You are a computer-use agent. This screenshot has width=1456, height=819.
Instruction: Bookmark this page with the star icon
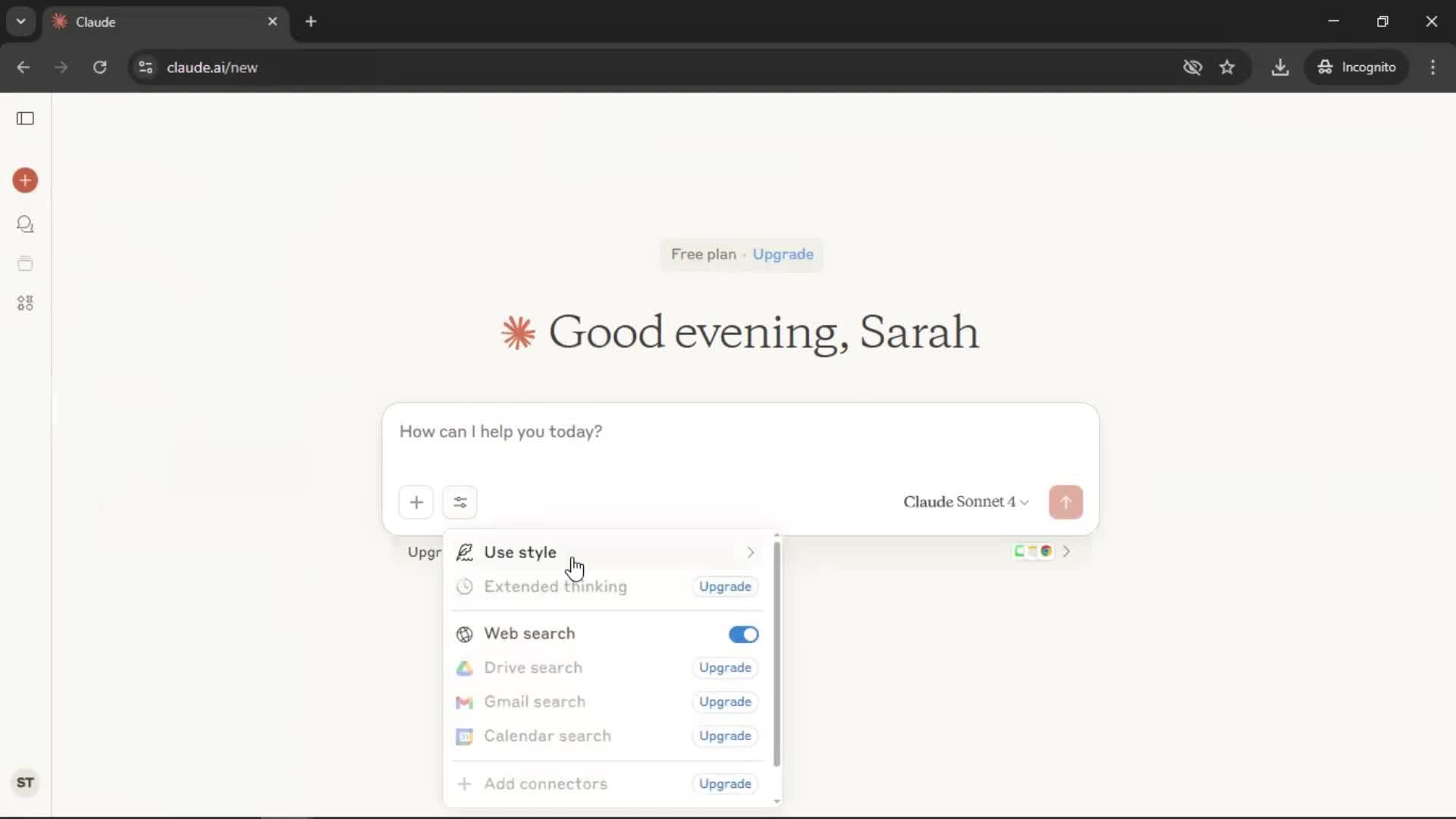pyautogui.click(x=1227, y=67)
